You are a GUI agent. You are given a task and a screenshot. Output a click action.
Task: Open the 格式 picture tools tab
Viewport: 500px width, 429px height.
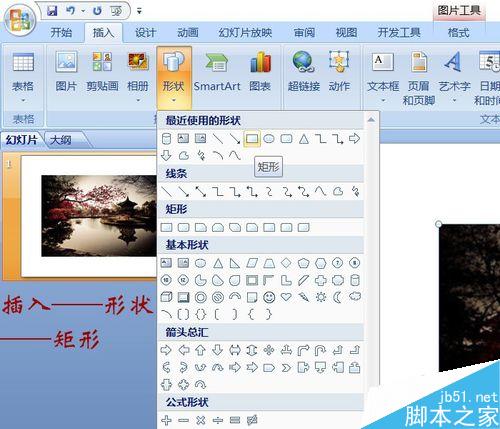pos(459,33)
